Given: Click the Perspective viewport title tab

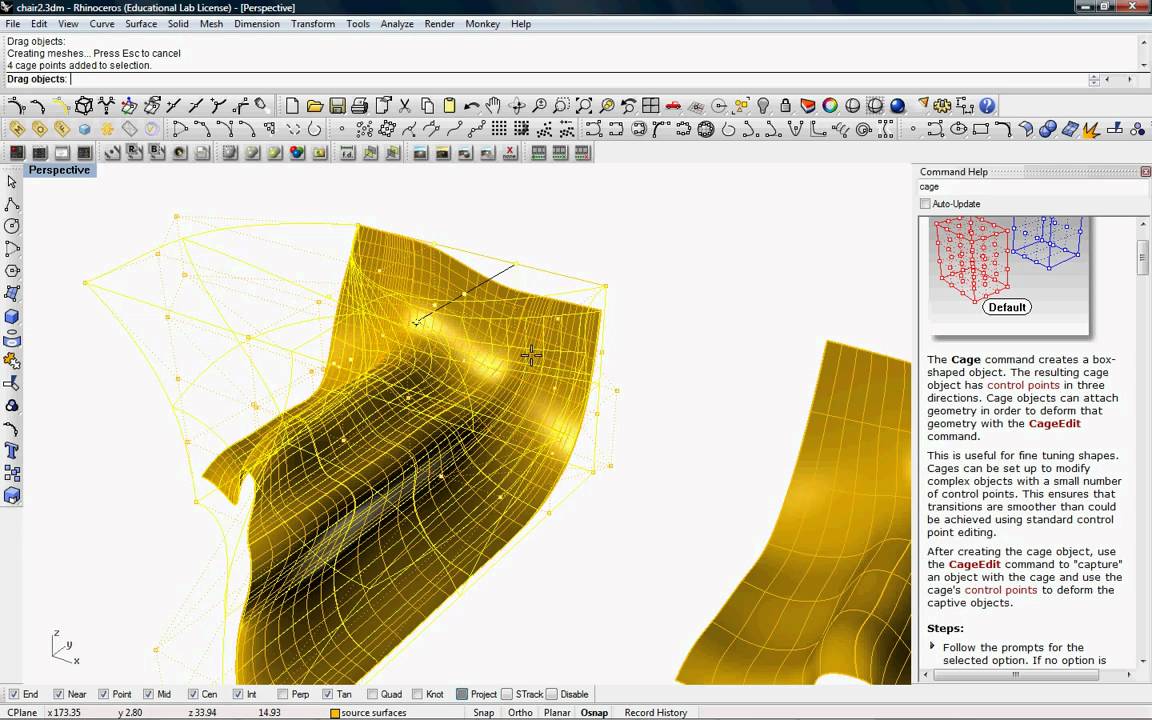Looking at the screenshot, I should pos(59,170).
